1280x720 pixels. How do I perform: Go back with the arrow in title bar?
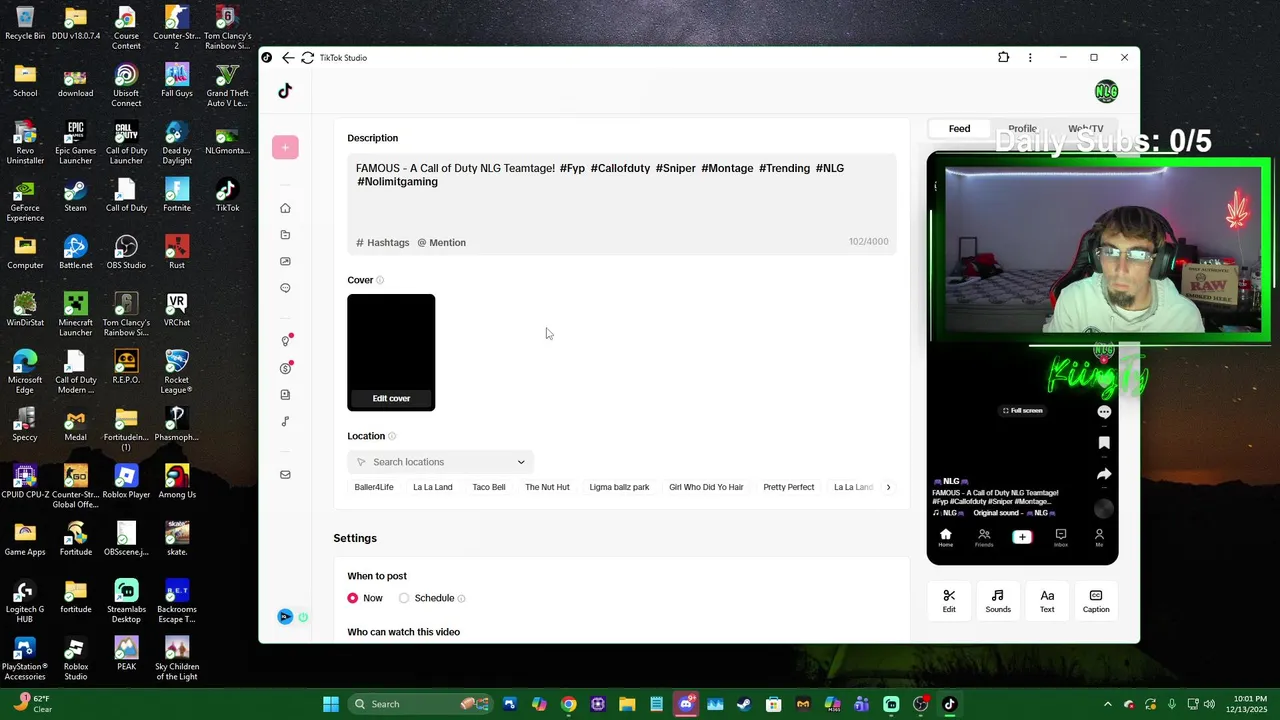click(288, 58)
